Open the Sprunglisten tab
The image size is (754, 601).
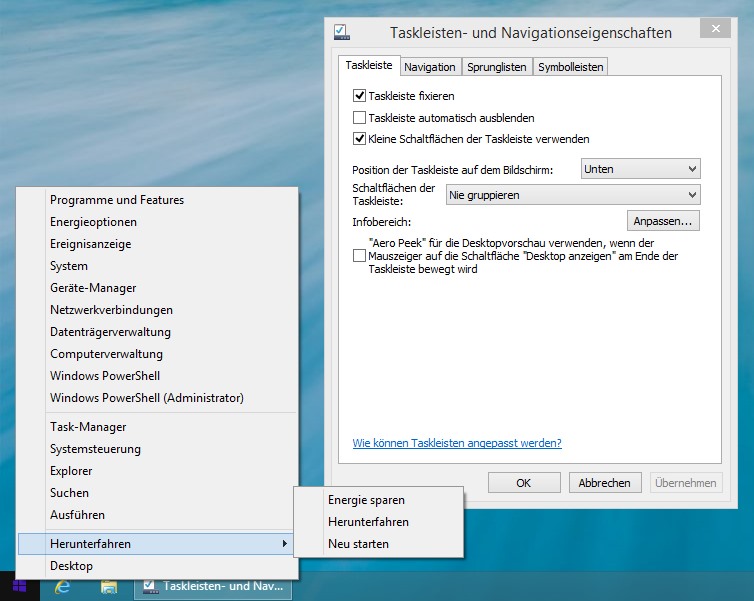[x=497, y=67]
